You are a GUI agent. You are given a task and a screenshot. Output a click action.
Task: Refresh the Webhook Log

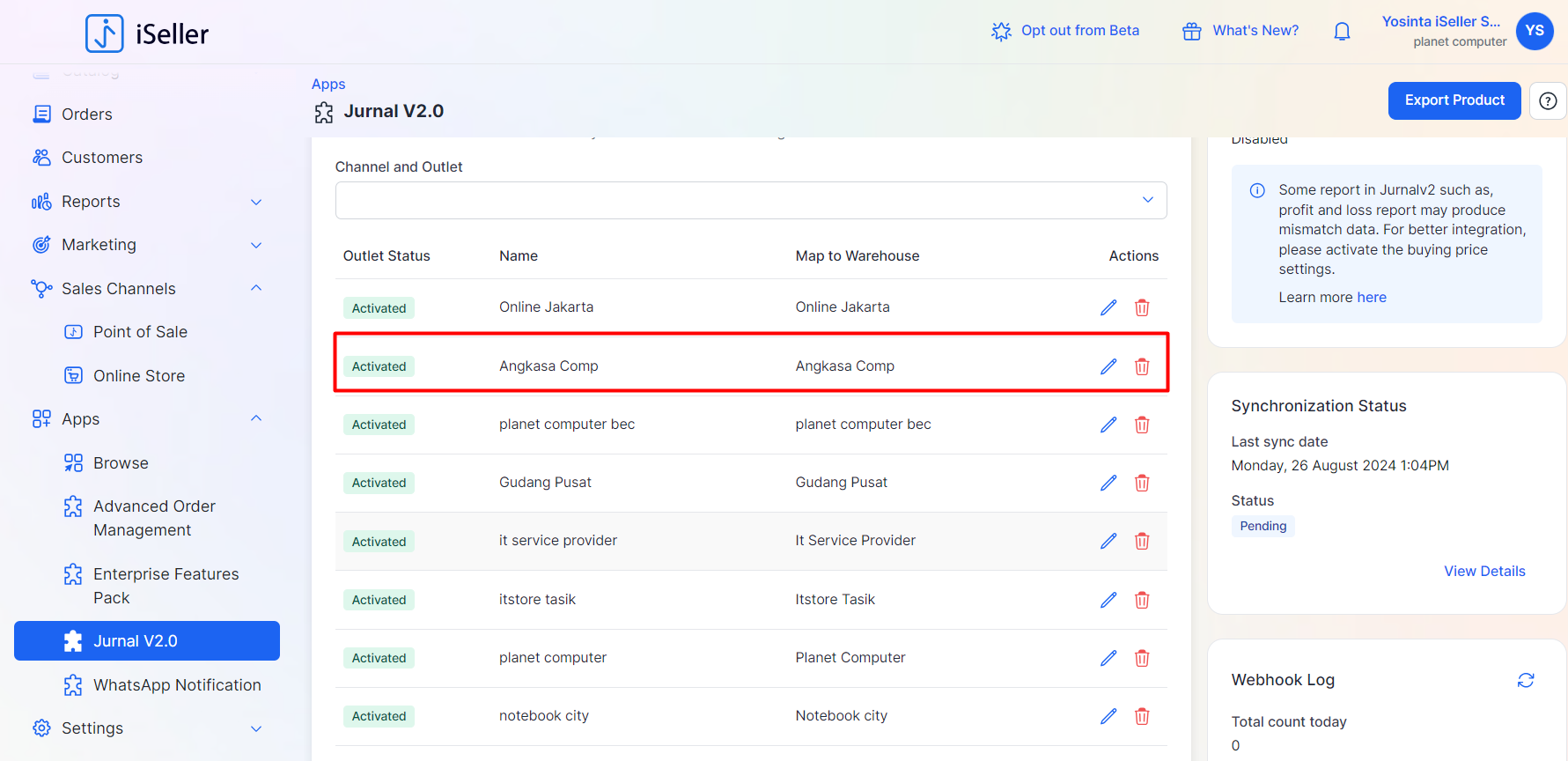click(x=1526, y=680)
